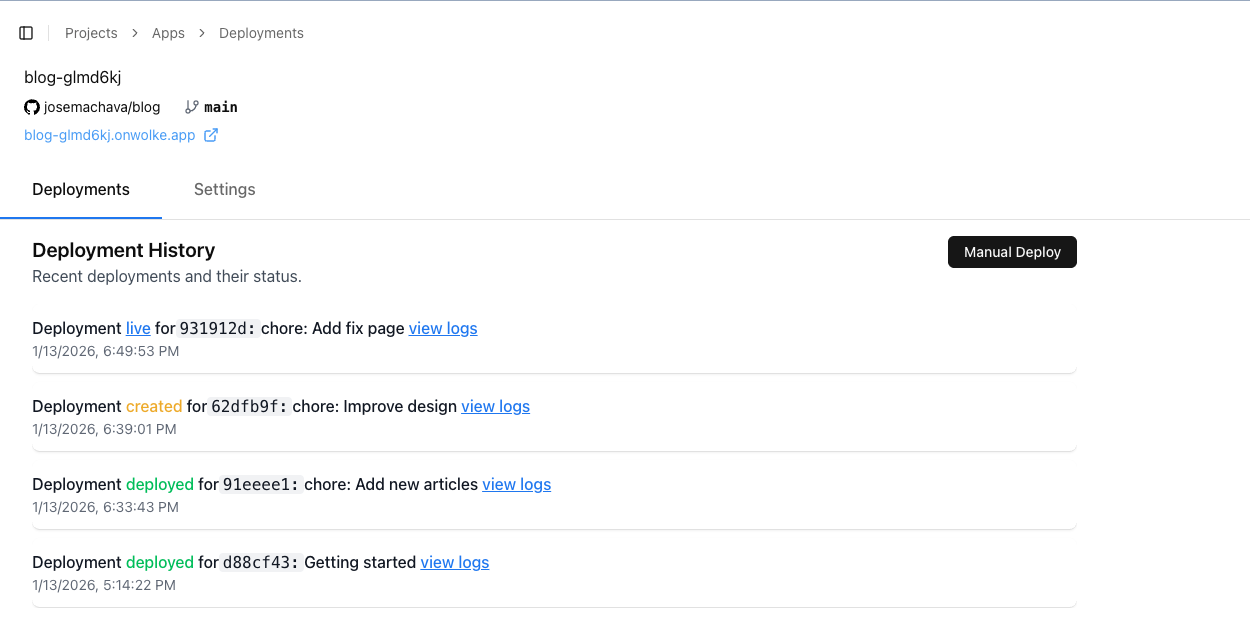Click commit hash 91eeee1 code label
This screenshot has height=637, width=1250.
(x=260, y=484)
